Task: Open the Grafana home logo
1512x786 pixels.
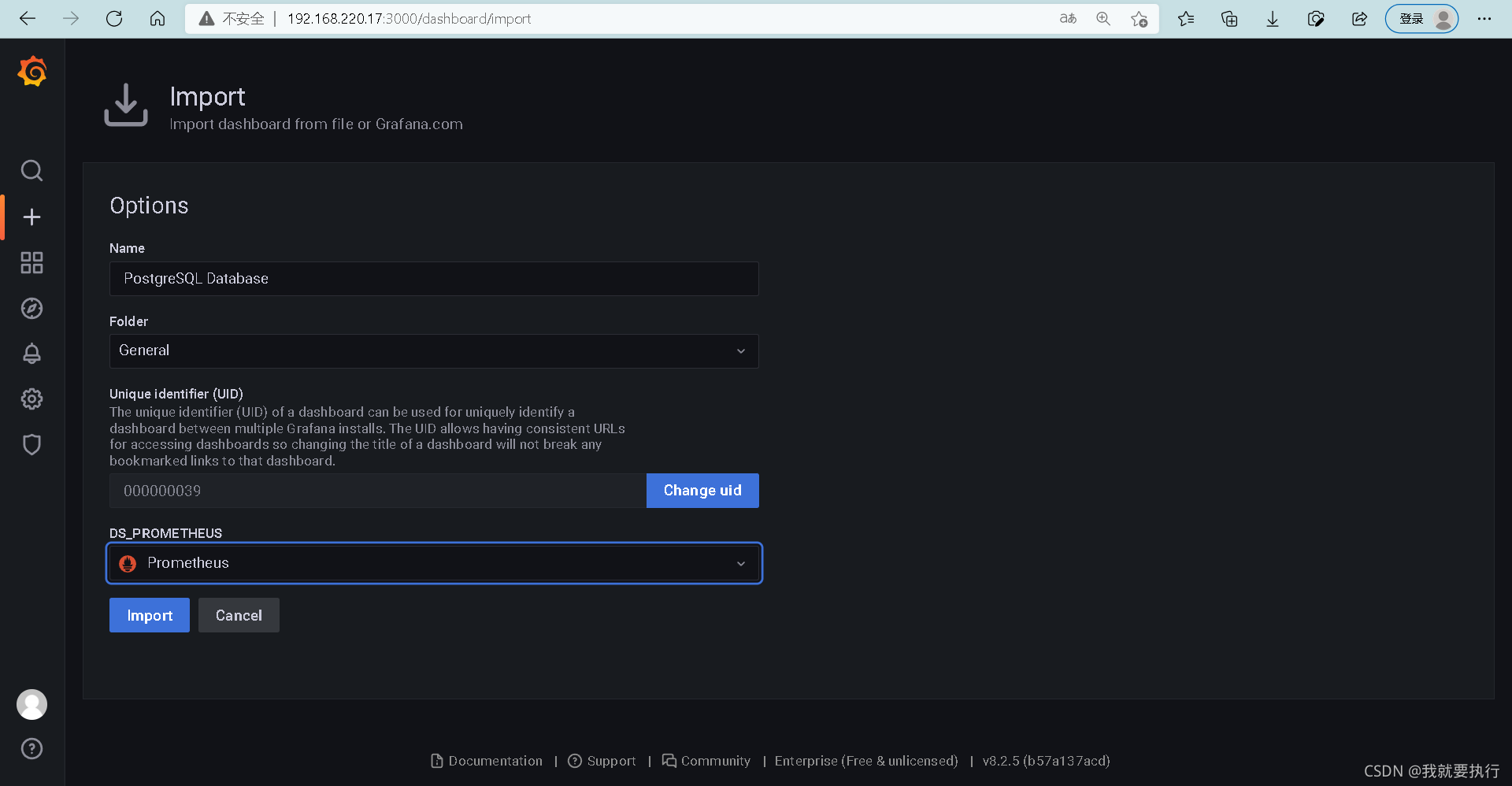Action: 32,71
